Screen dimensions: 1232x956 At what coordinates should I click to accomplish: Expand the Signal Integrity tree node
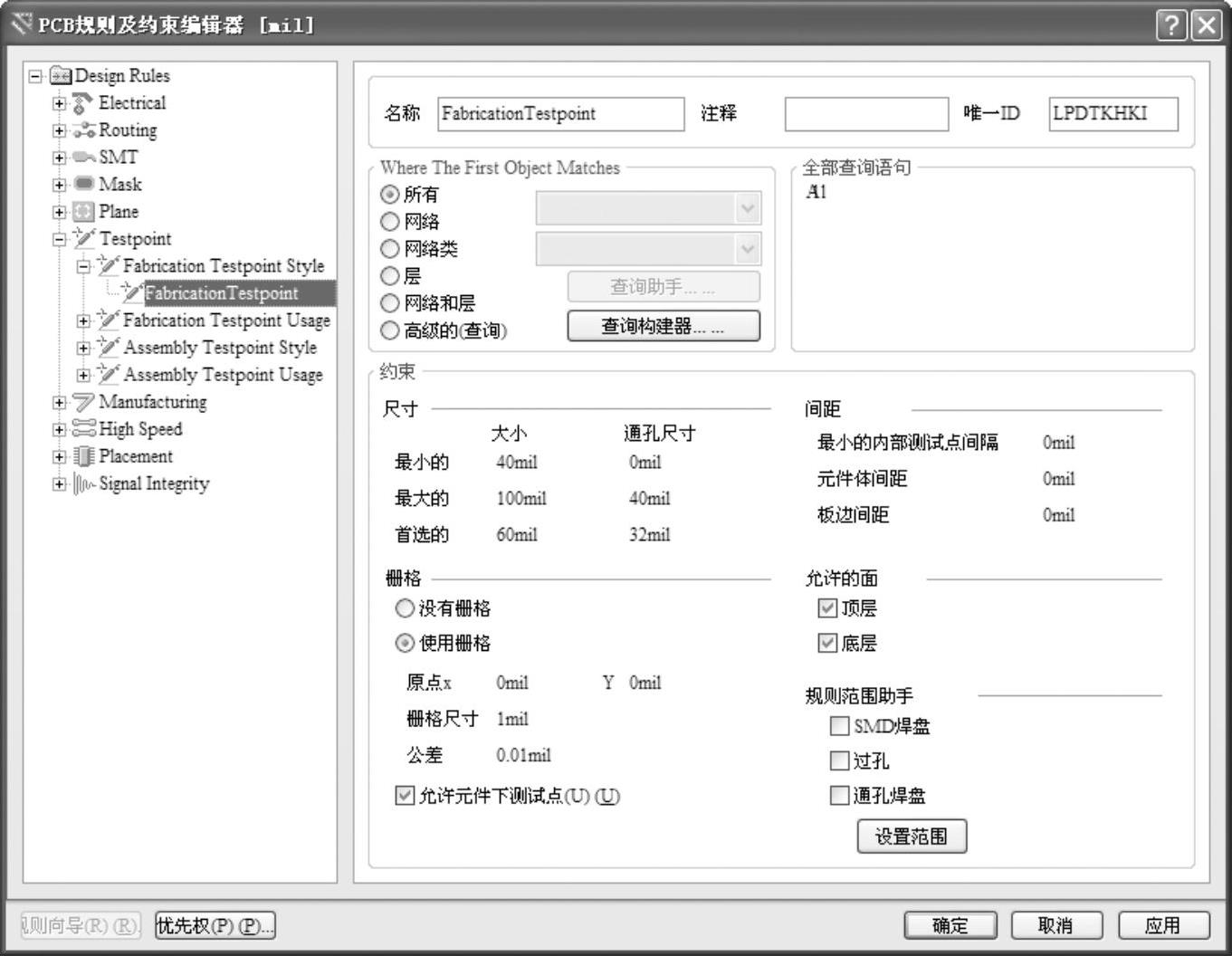60,483
